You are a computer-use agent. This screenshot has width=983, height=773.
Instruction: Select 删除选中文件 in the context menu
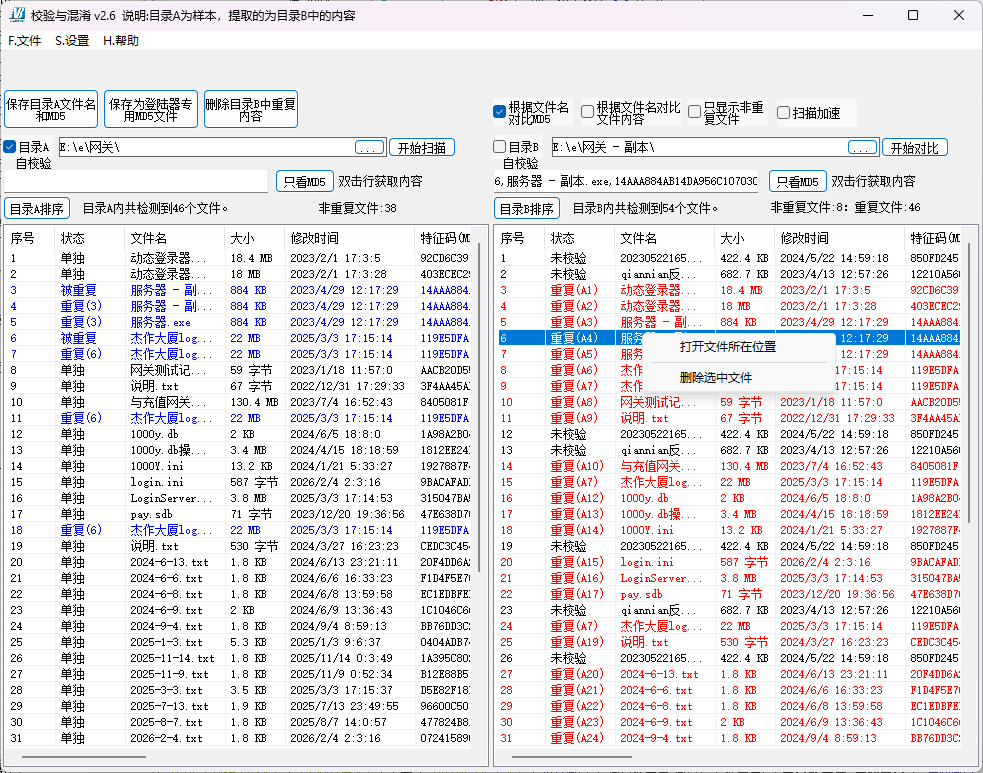click(715, 378)
